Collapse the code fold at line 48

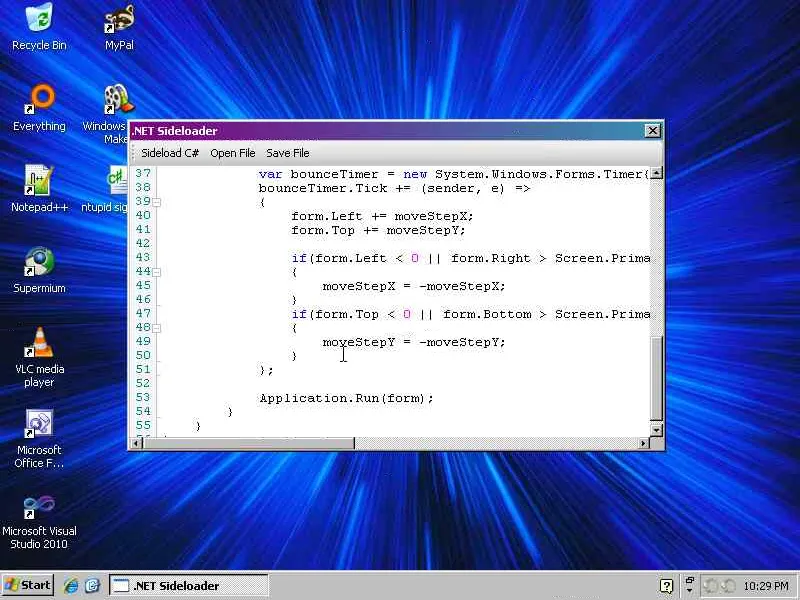pos(157,329)
